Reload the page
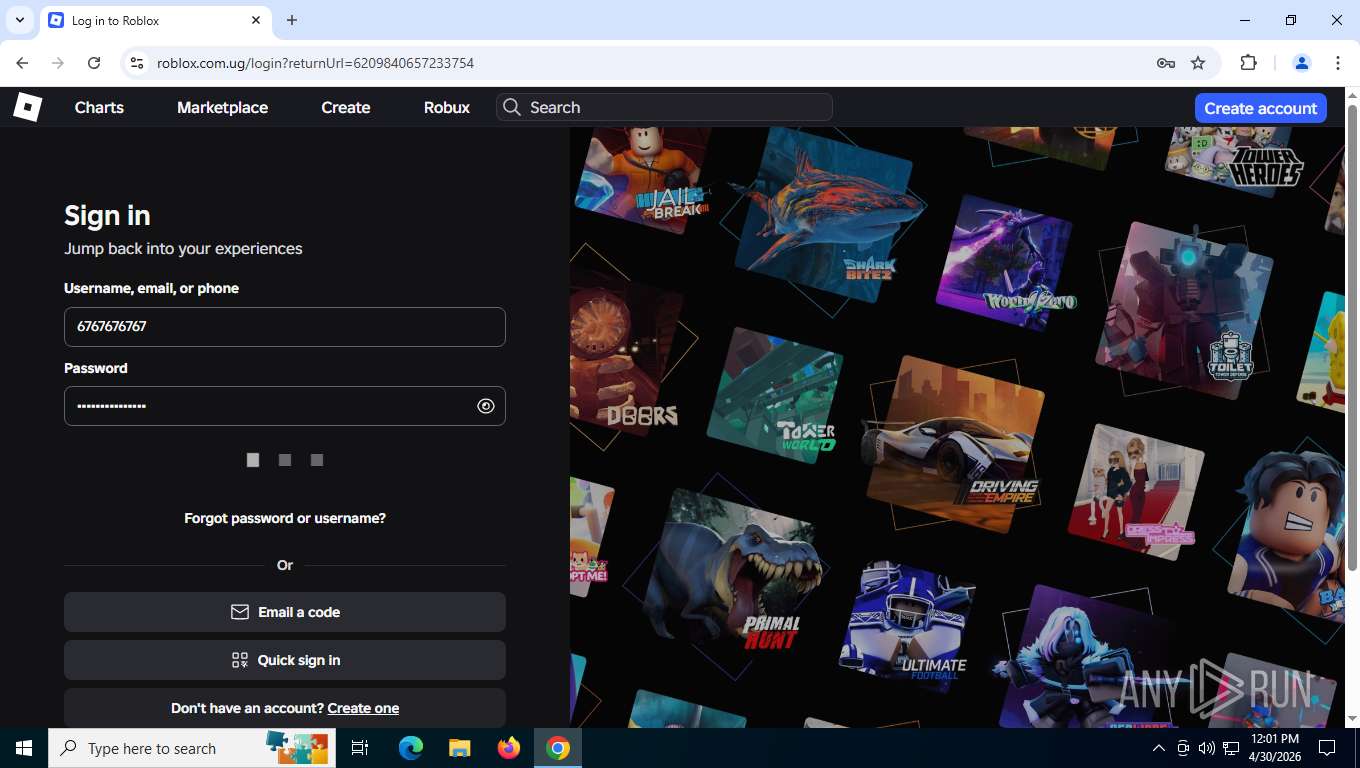1360x768 pixels. pyautogui.click(x=94, y=63)
